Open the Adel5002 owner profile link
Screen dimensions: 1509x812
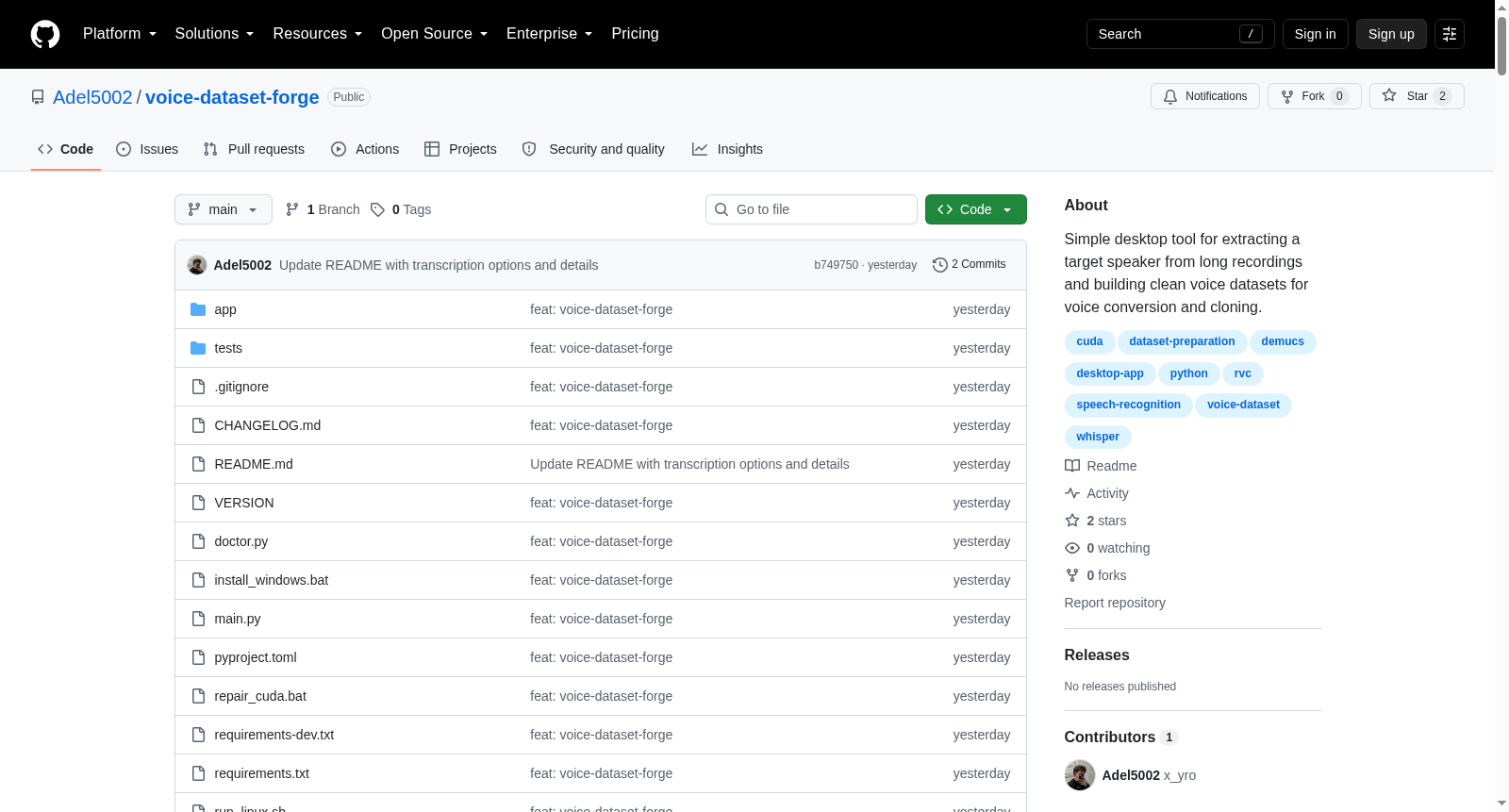click(x=92, y=97)
